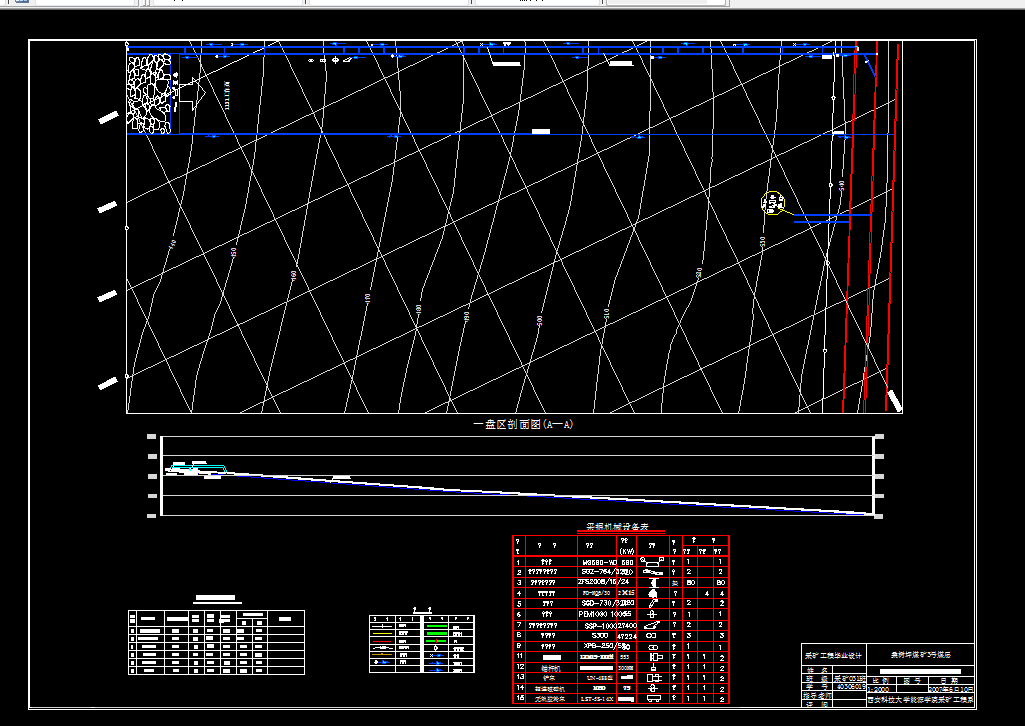Screen dimensions: 1025x726
Task: Select the contour elevation label 520
Action: (699, 272)
